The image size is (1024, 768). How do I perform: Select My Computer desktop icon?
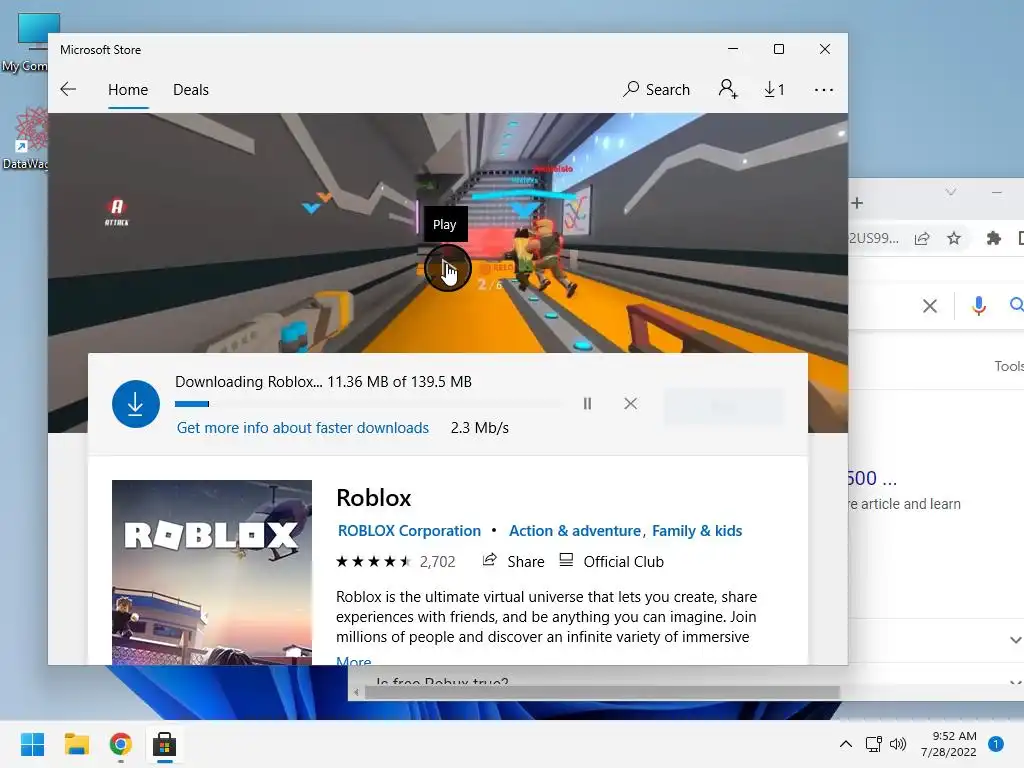point(26,42)
